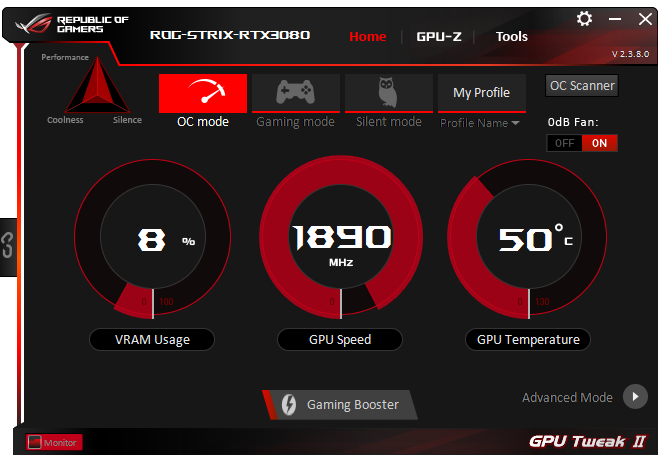The image size is (660, 455).
Task: Launch the OC Scanner
Action: tap(582, 86)
